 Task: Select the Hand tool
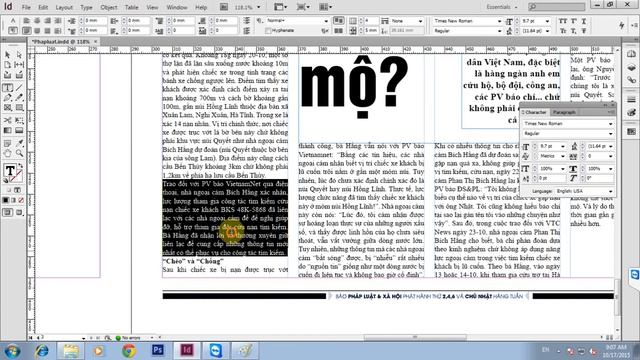8,153
